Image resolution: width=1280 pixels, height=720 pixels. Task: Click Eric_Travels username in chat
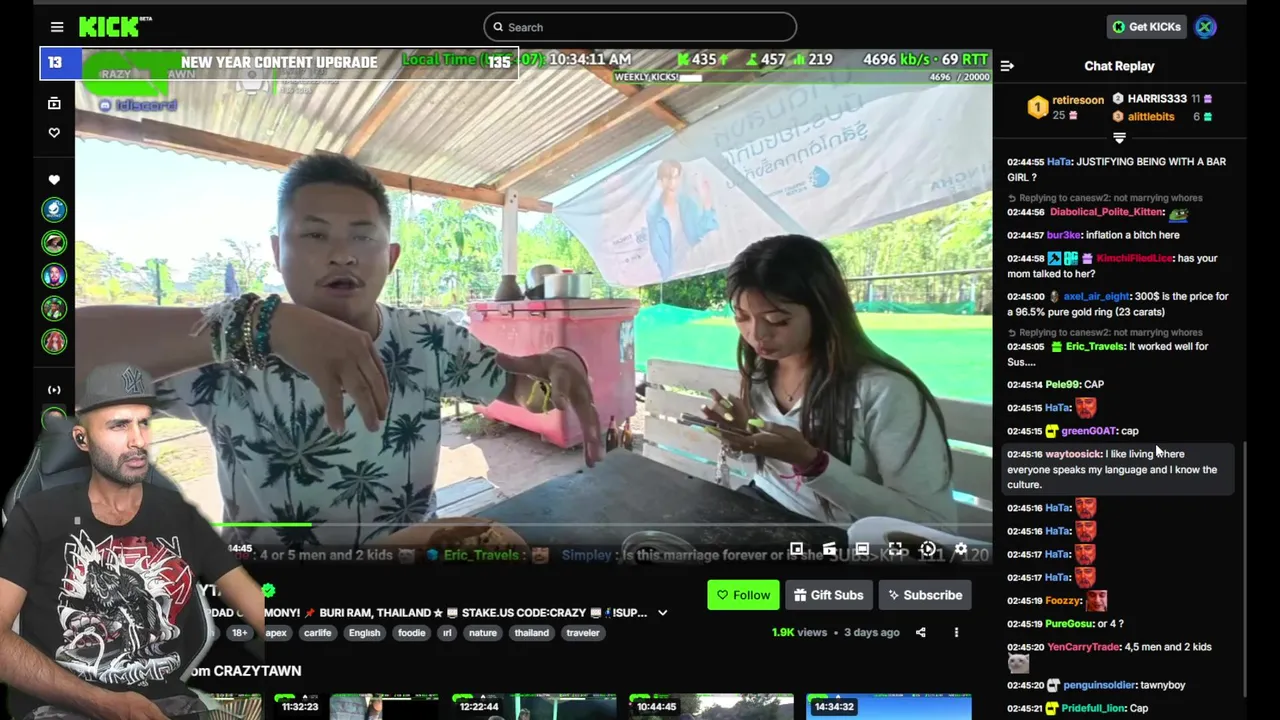coord(1094,347)
